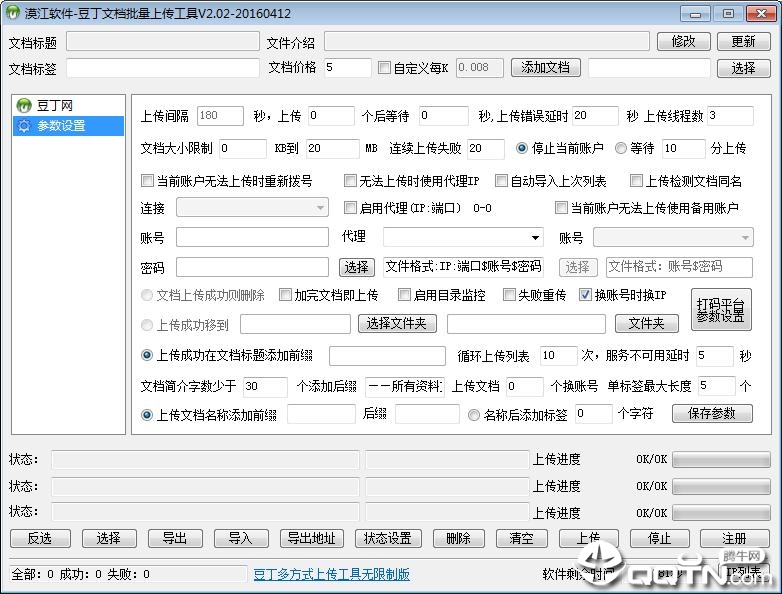Click the 文档价格 input field
This screenshot has height=594, width=782.
[x=348, y=67]
